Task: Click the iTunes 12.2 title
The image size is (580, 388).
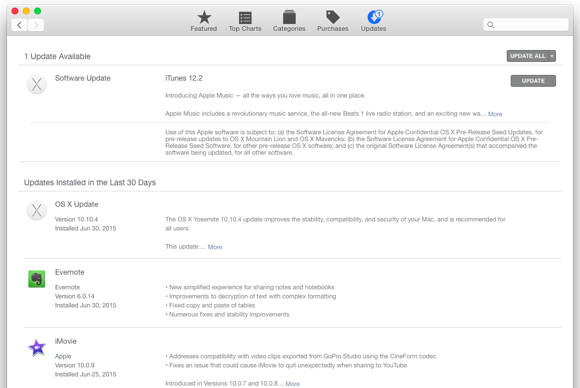Action: click(x=184, y=78)
